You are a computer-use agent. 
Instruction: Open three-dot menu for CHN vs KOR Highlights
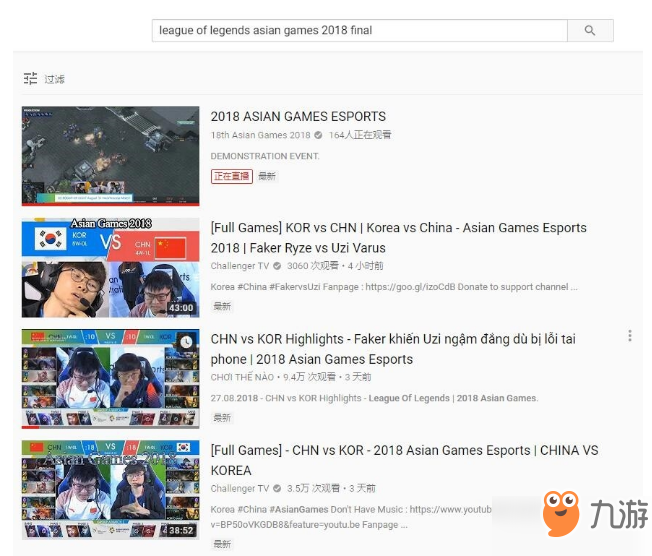coord(629,336)
